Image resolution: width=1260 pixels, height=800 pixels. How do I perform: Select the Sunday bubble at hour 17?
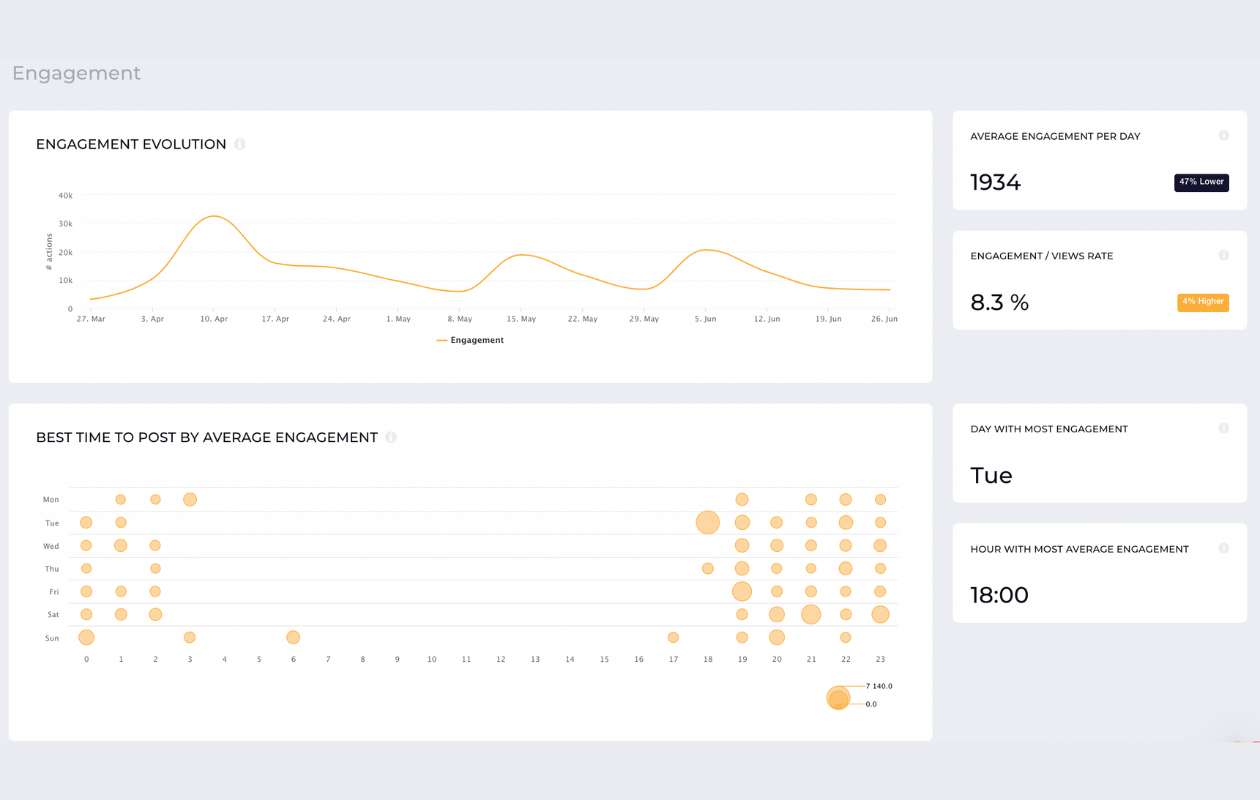coord(673,637)
